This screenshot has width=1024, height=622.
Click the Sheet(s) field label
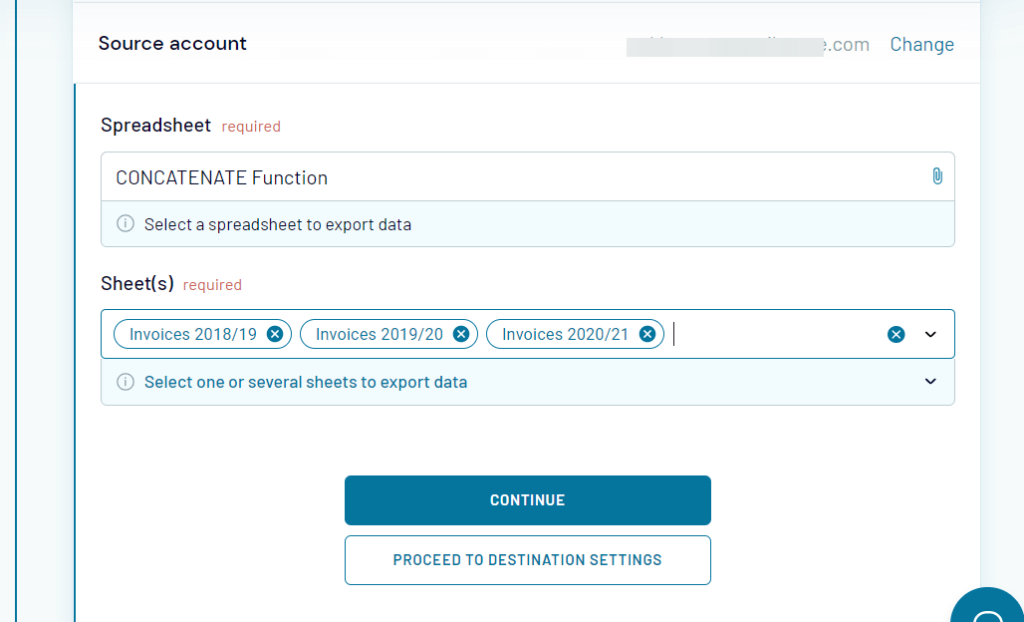coord(137,284)
